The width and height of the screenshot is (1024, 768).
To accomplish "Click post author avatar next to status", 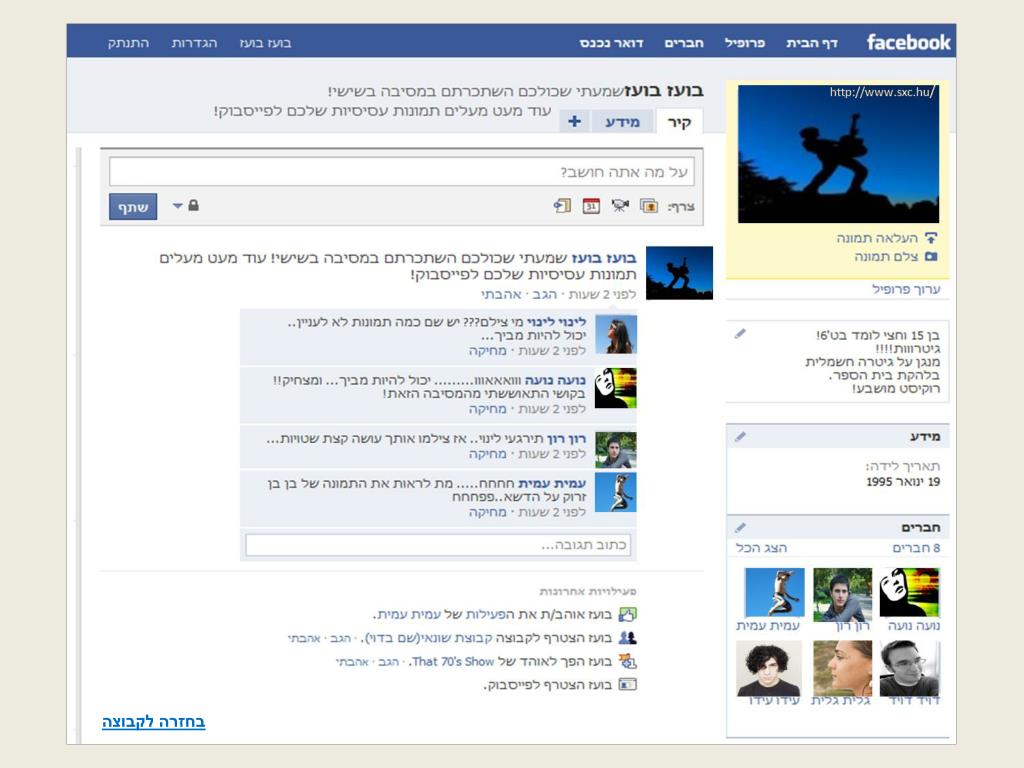I will tap(679, 273).
